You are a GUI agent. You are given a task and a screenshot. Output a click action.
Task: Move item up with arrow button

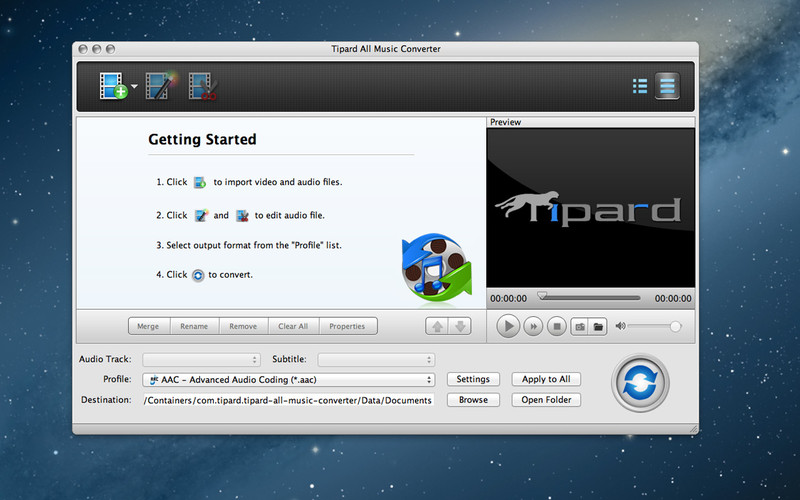coord(437,326)
